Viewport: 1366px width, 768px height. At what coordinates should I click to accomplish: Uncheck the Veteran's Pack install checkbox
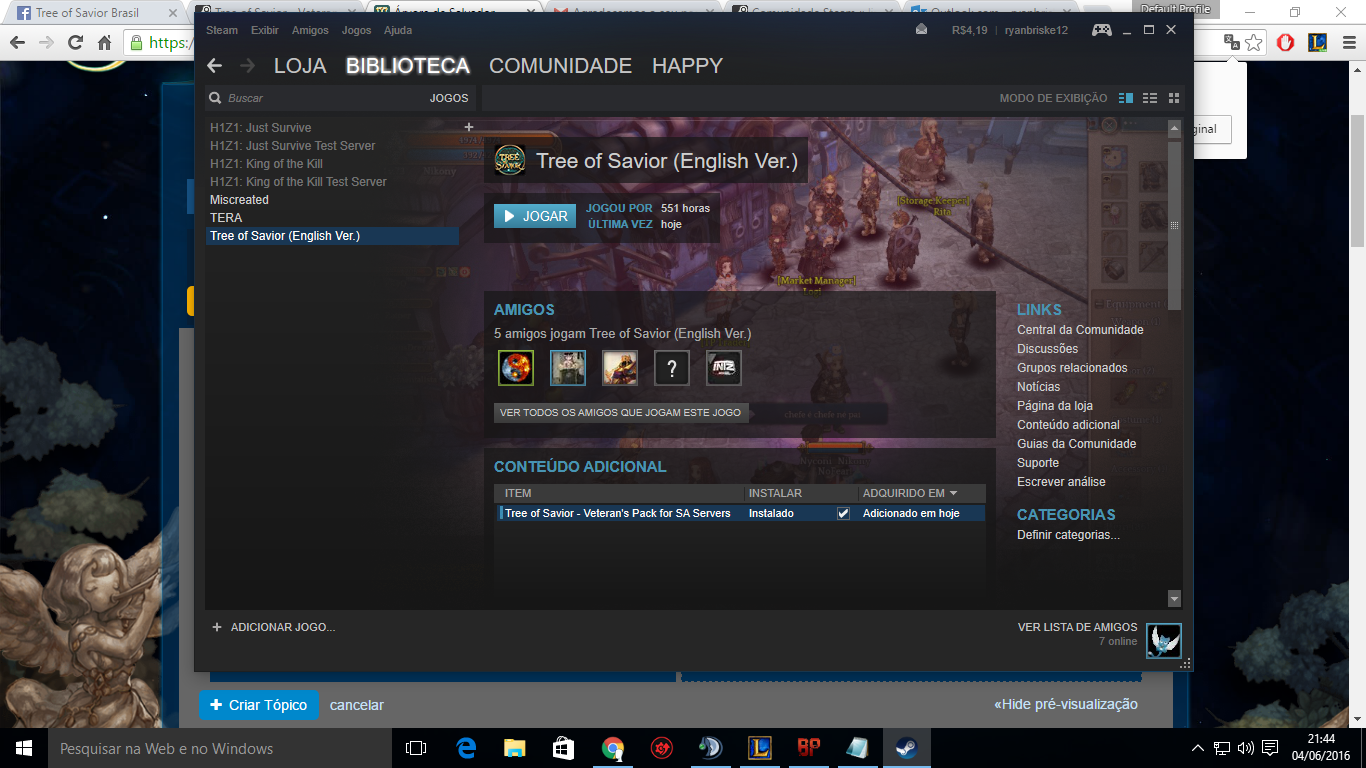click(x=843, y=513)
